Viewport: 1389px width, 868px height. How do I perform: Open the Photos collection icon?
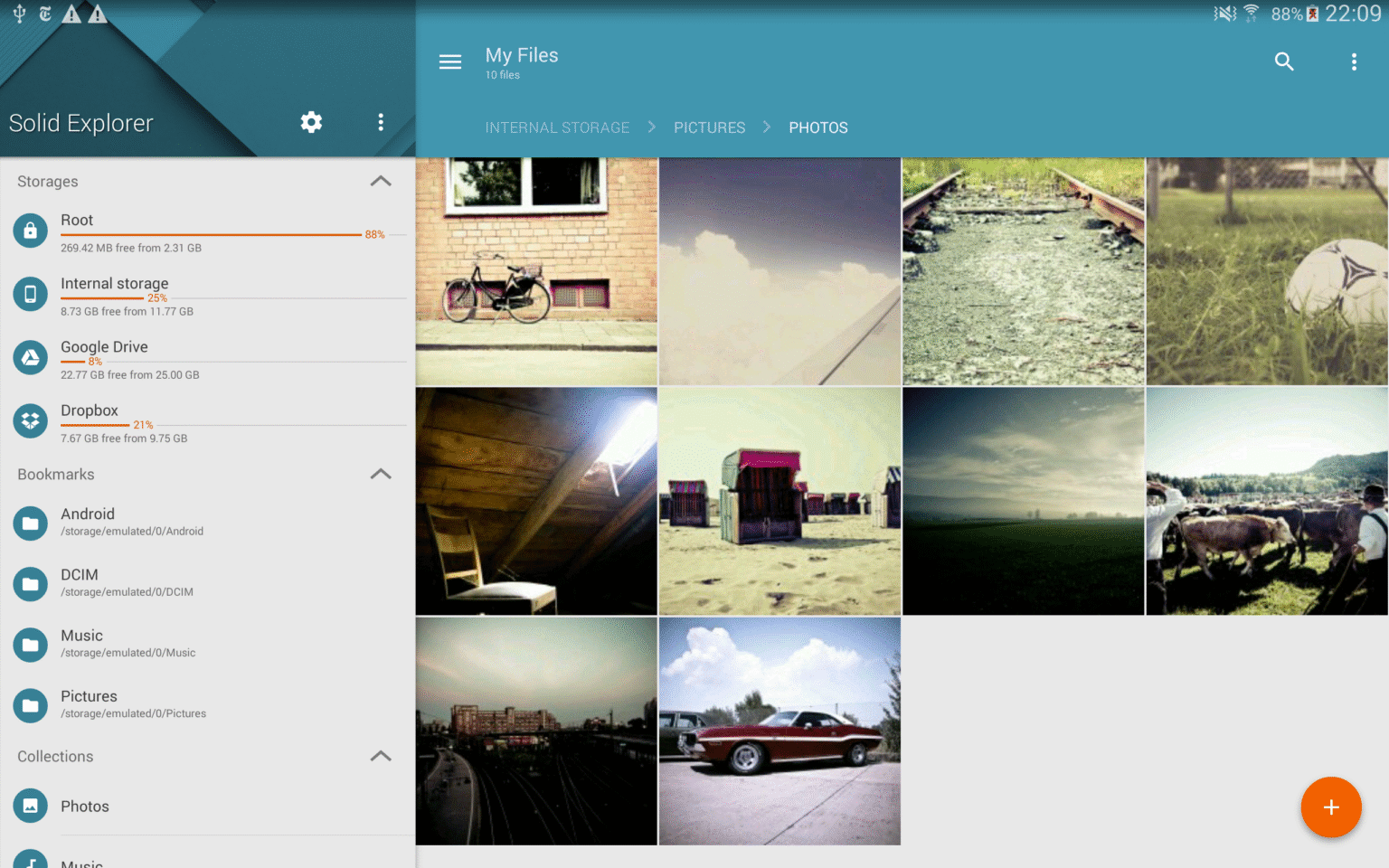30,806
